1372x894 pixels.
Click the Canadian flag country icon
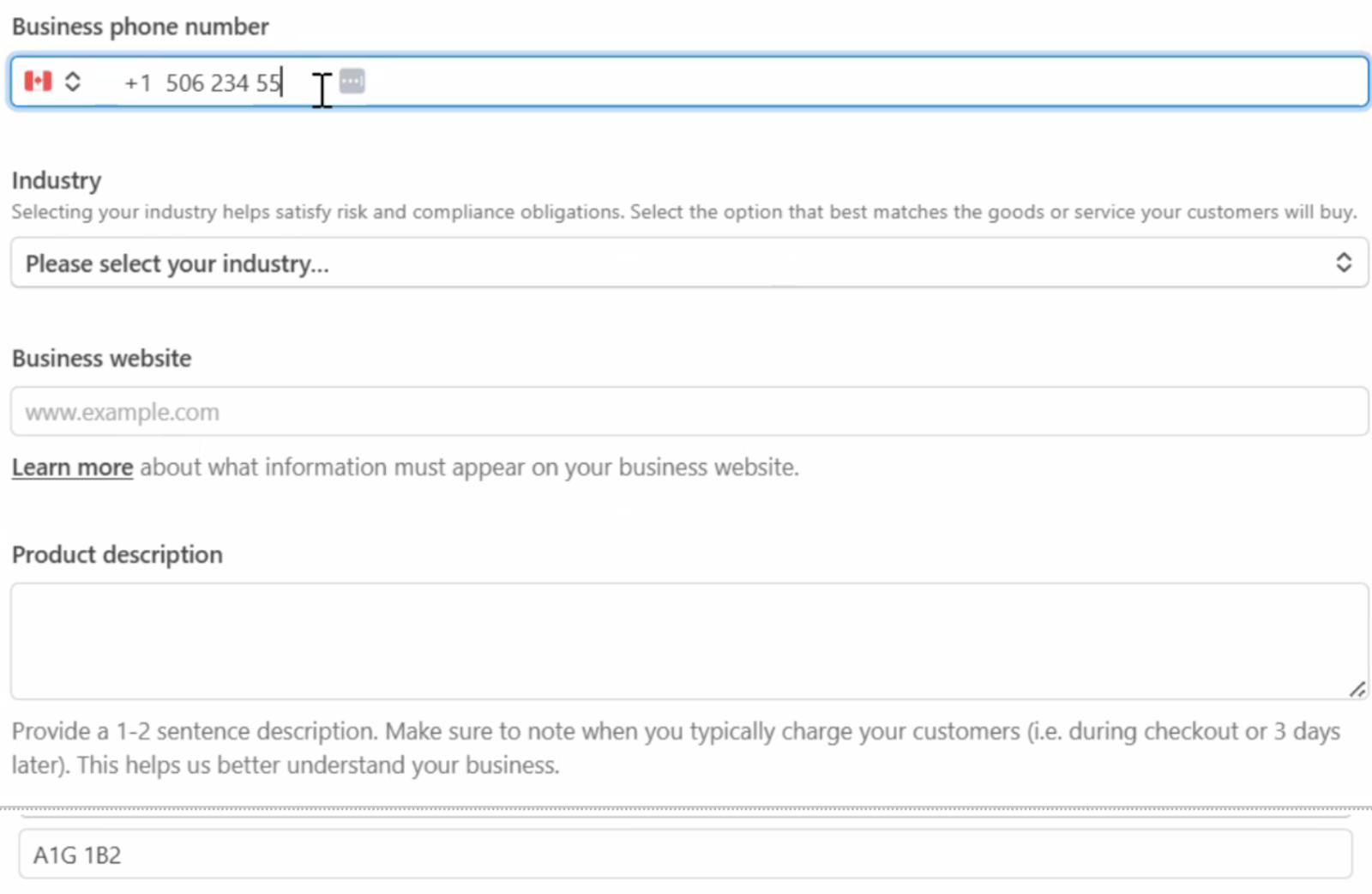pos(38,82)
